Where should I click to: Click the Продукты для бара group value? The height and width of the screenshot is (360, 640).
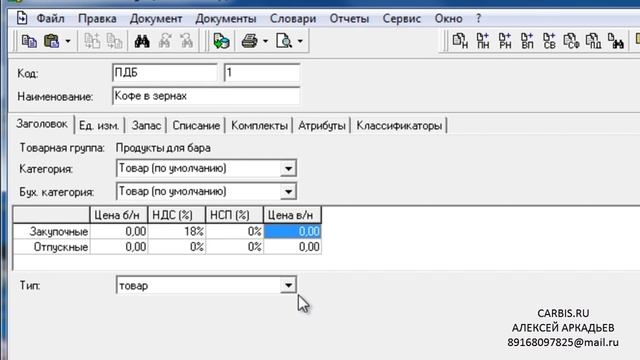163,148
